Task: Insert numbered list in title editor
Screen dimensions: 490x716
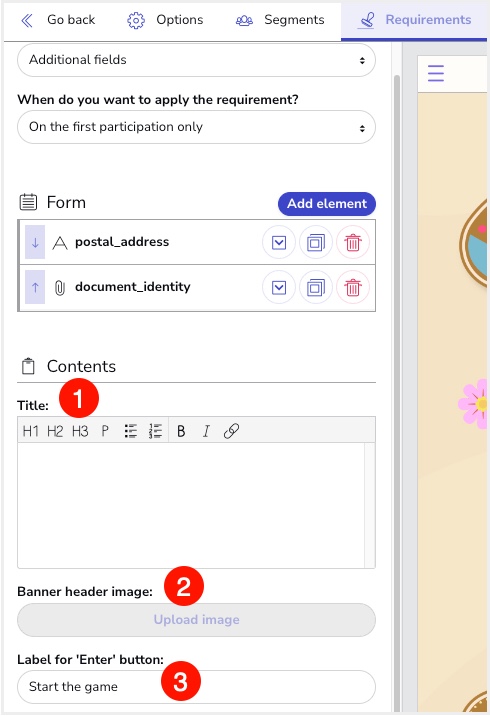Action: point(155,431)
